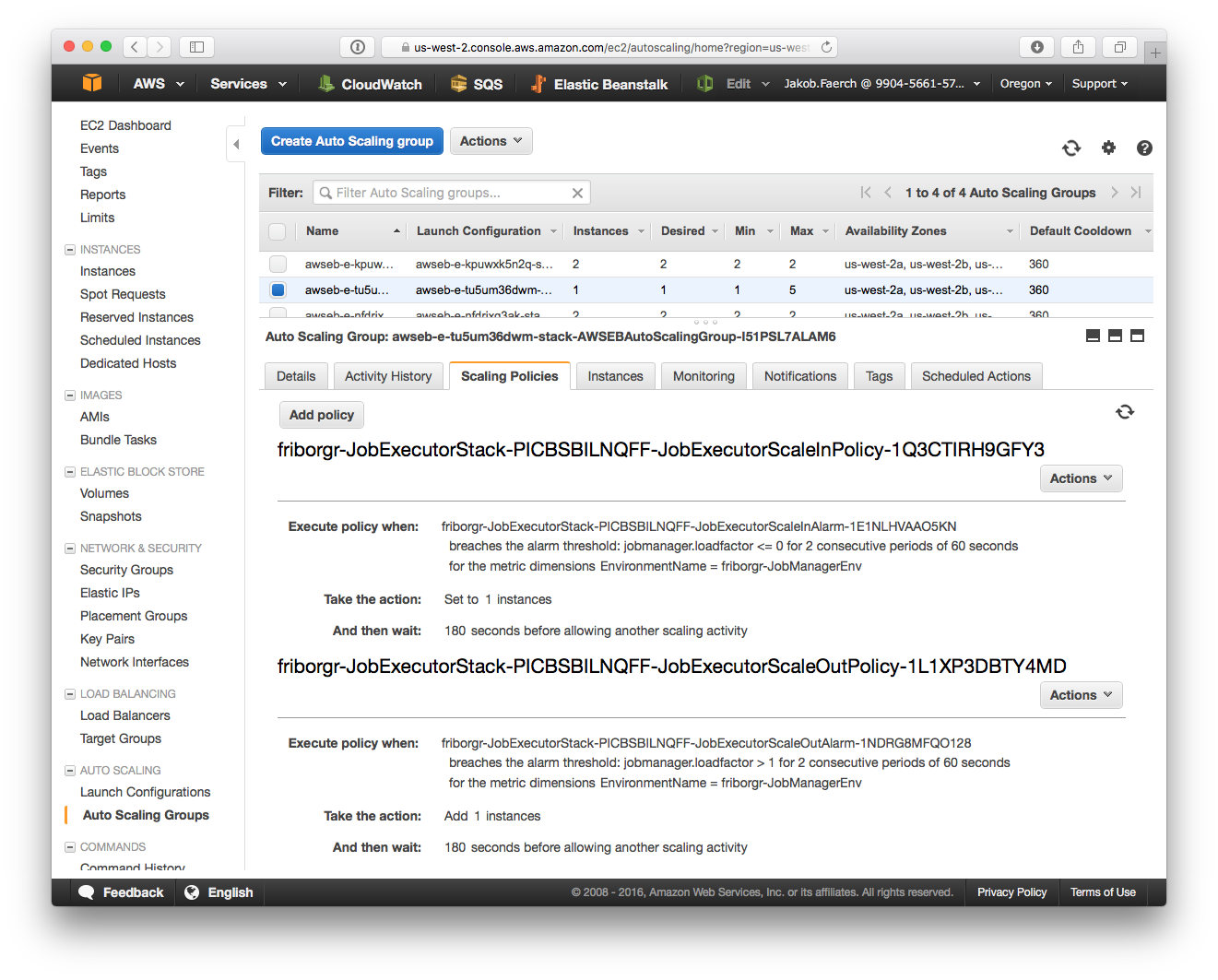
Task: Click the Safari forward arrow
Action: click(x=160, y=47)
